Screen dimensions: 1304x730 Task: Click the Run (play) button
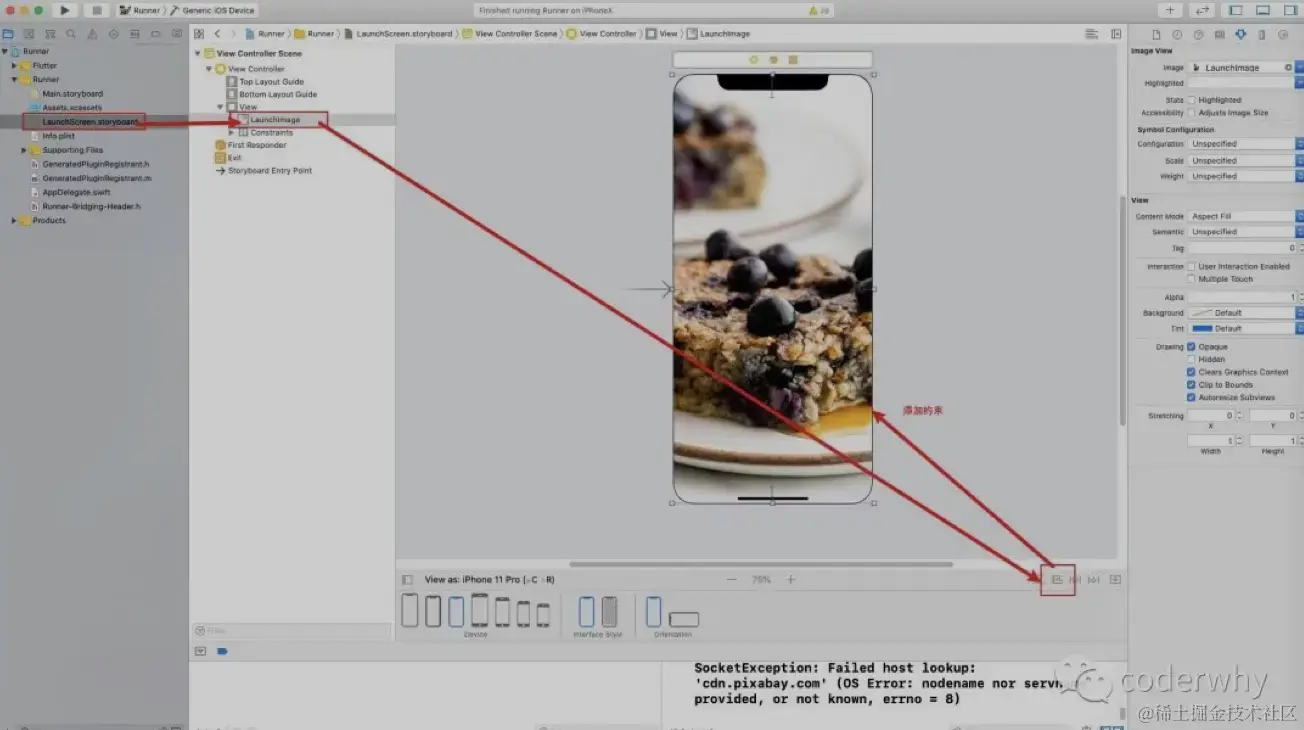[x=64, y=10]
